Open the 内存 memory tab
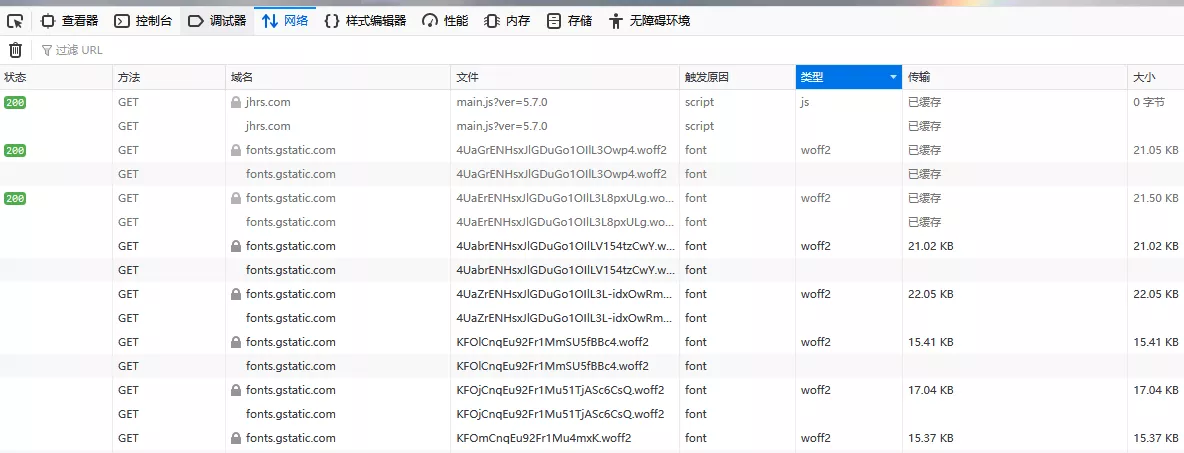 click(x=507, y=20)
